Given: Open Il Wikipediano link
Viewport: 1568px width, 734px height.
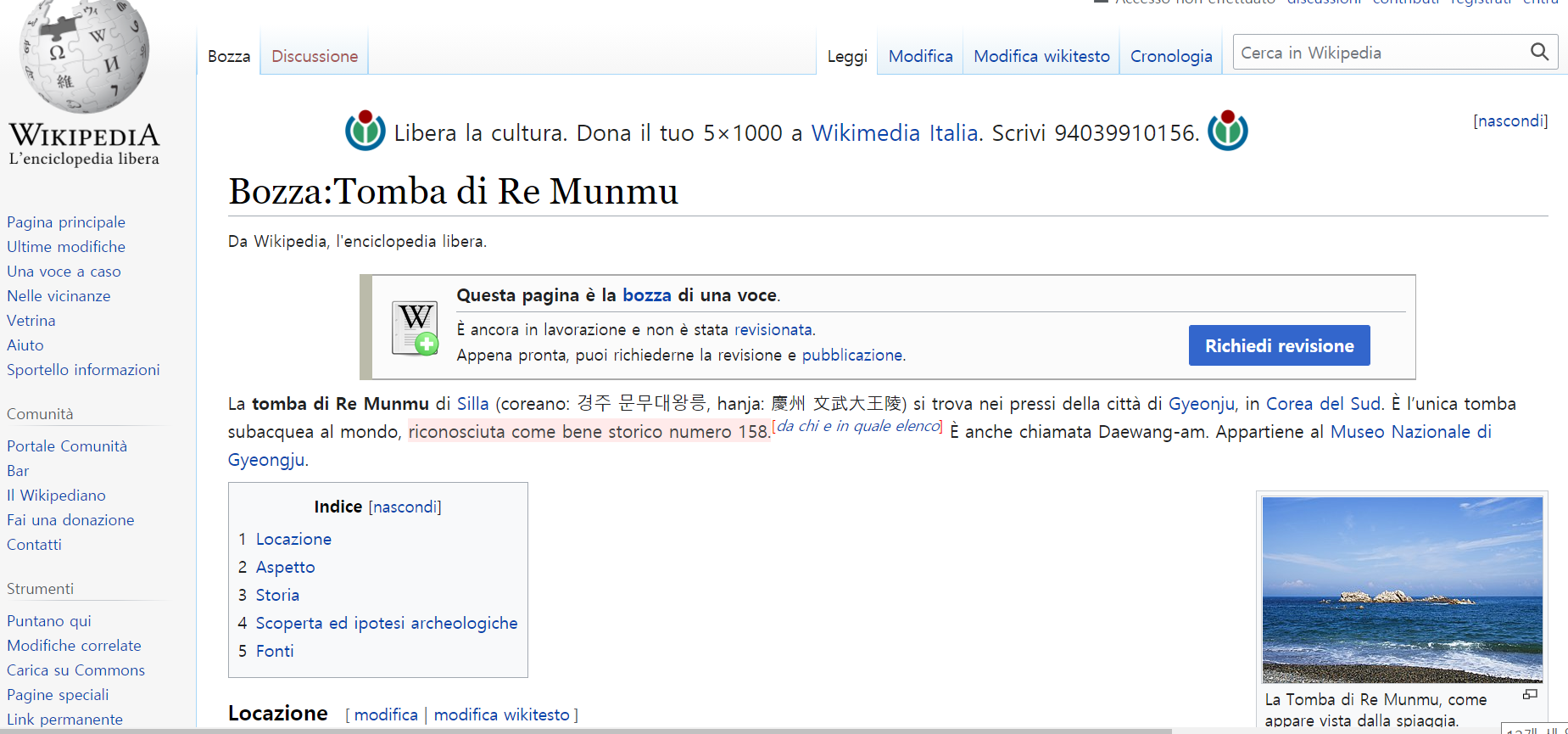Looking at the screenshot, I should tap(56, 496).
